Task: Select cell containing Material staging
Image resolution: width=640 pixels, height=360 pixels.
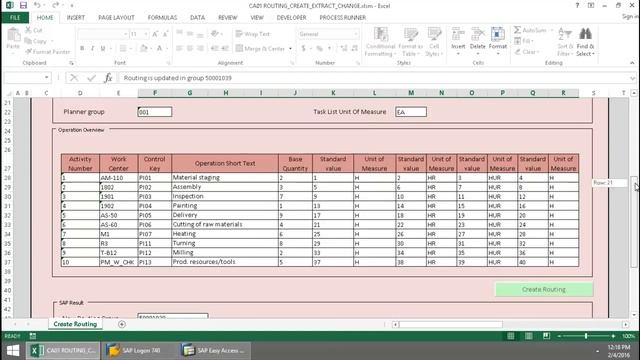Action: [225, 178]
